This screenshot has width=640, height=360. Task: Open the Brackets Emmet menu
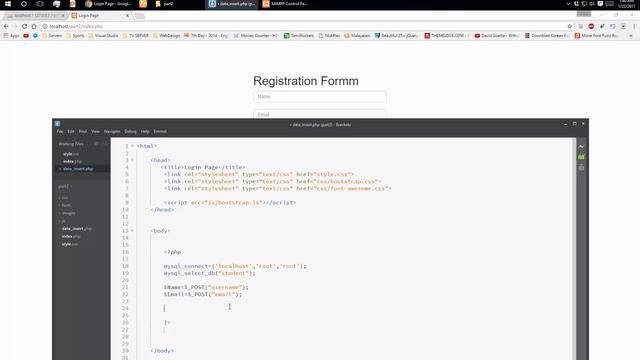pos(160,131)
